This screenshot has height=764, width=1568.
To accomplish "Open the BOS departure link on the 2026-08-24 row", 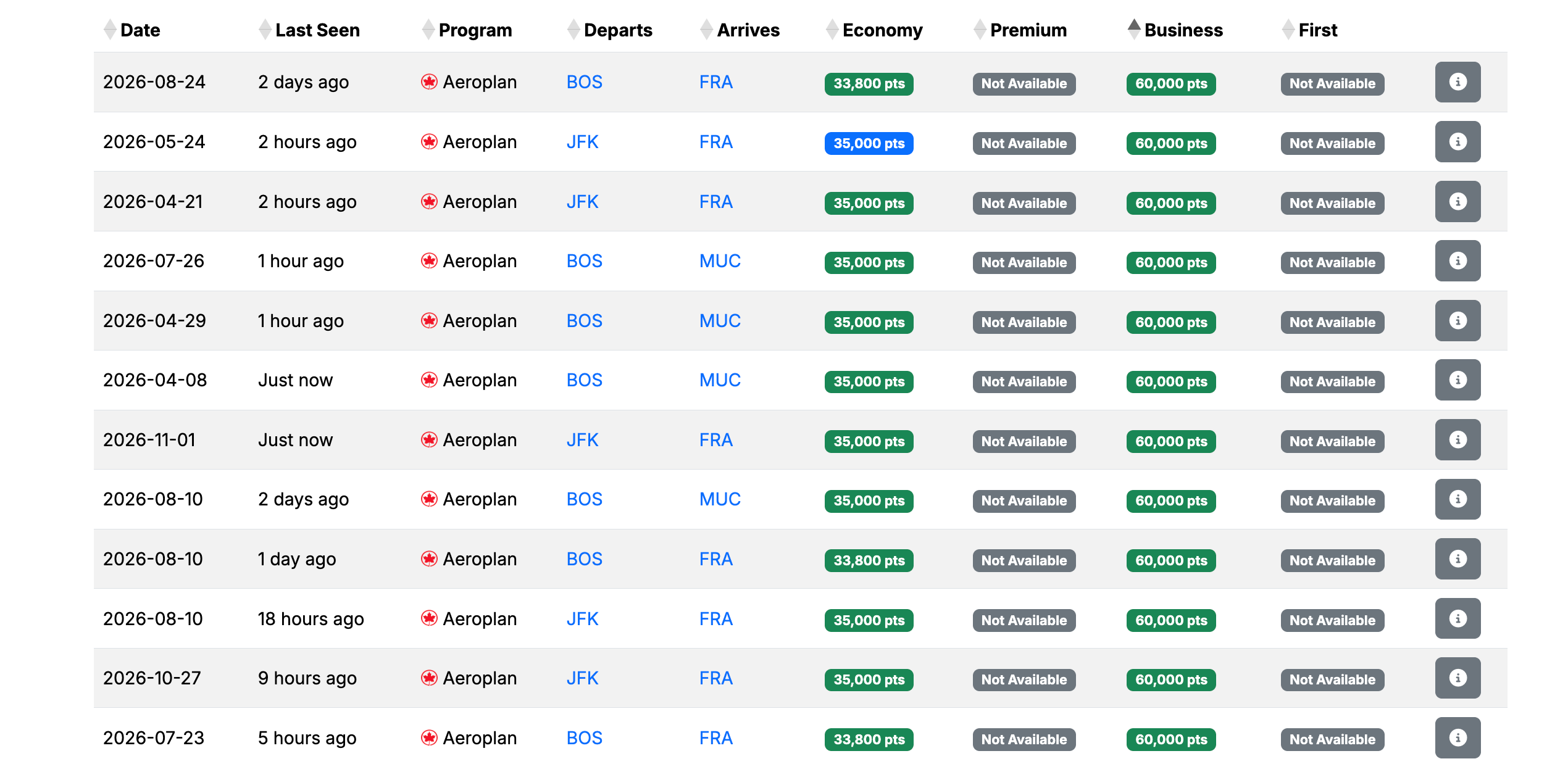I will pyautogui.click(x=583, y=81).
